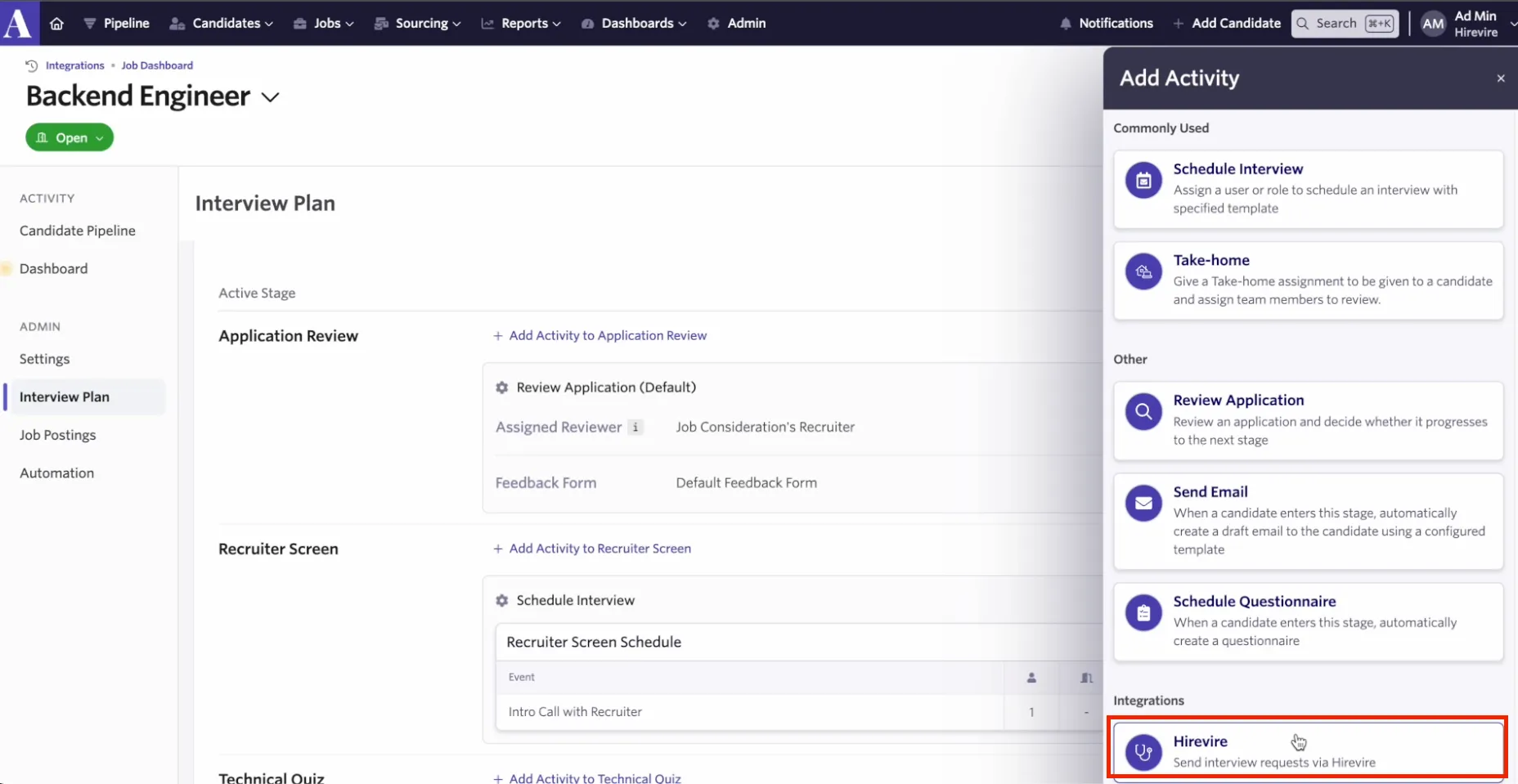1518x784 pixels.
Task: Click Add Activity to Application Review
Action: pos(600,335)
